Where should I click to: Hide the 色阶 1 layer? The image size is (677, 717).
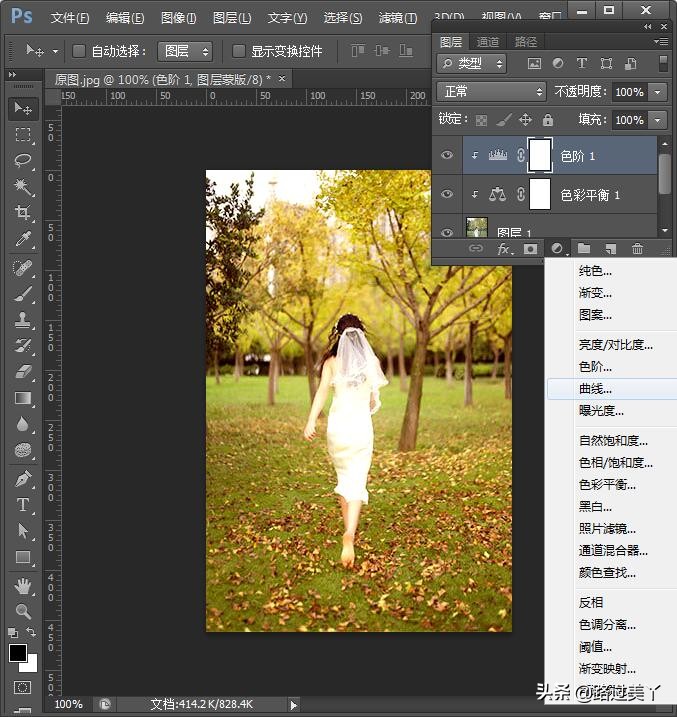tap(447, 155)
